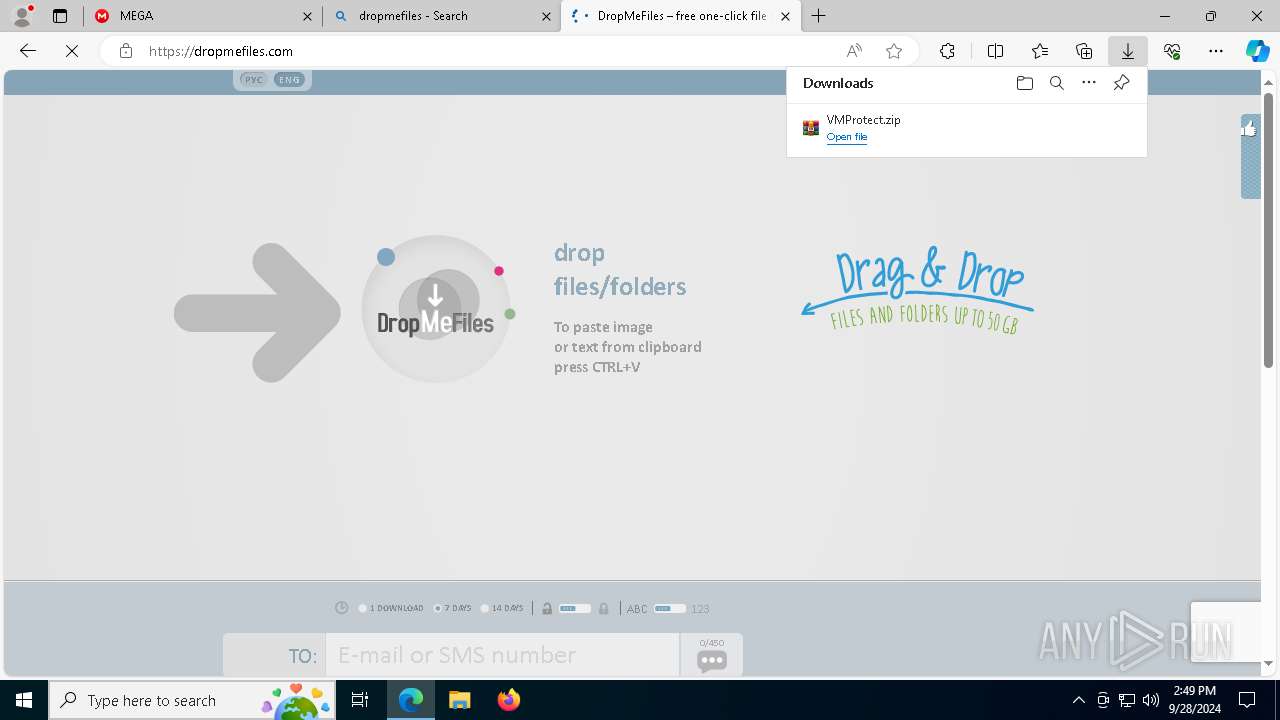Search downloads with magnifier icon
This screenshot has height=720, width=1280.
1056,83
